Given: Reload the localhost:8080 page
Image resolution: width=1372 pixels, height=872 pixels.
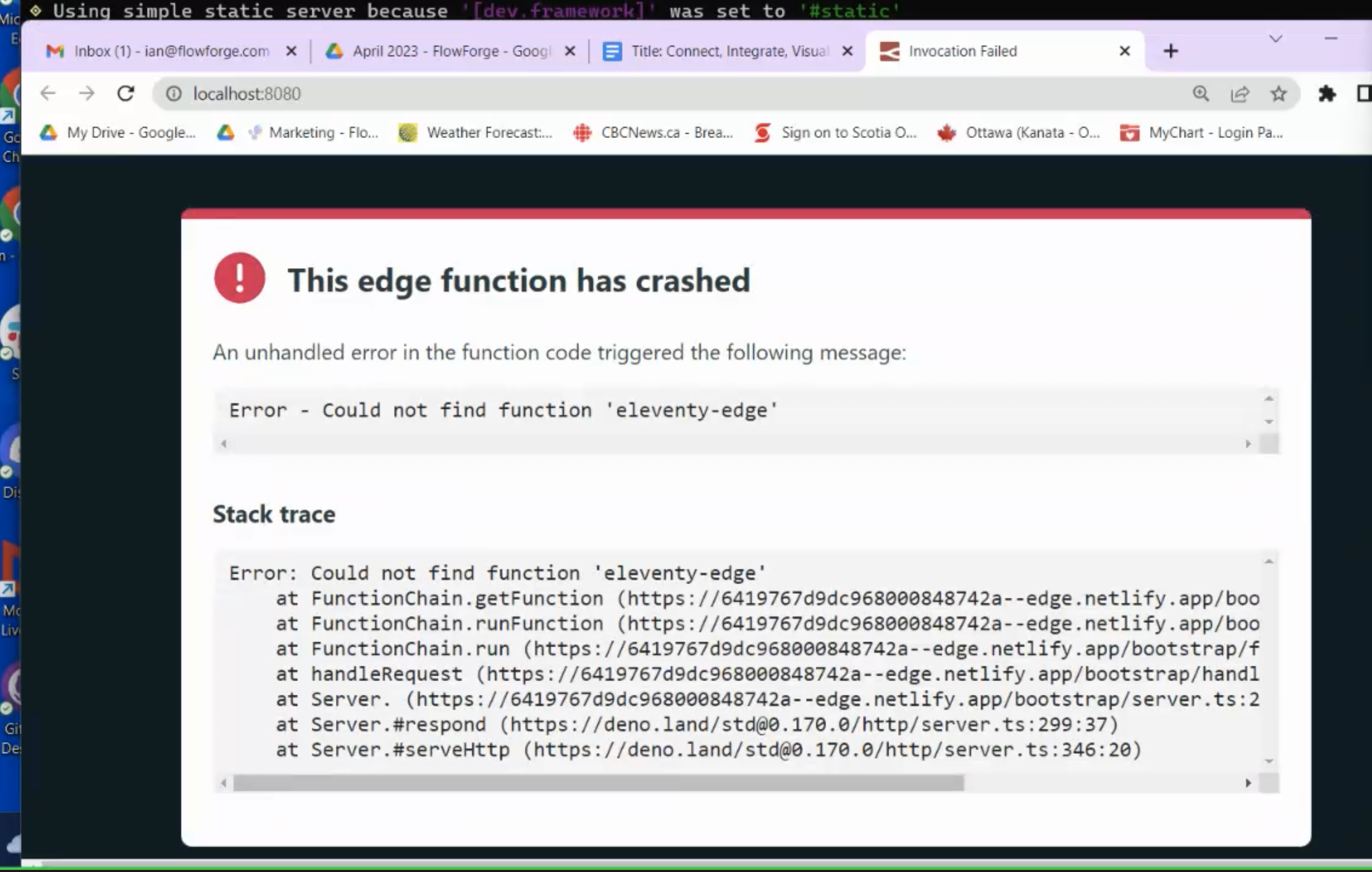Looking at the screenshot, I should pos(126,93).
